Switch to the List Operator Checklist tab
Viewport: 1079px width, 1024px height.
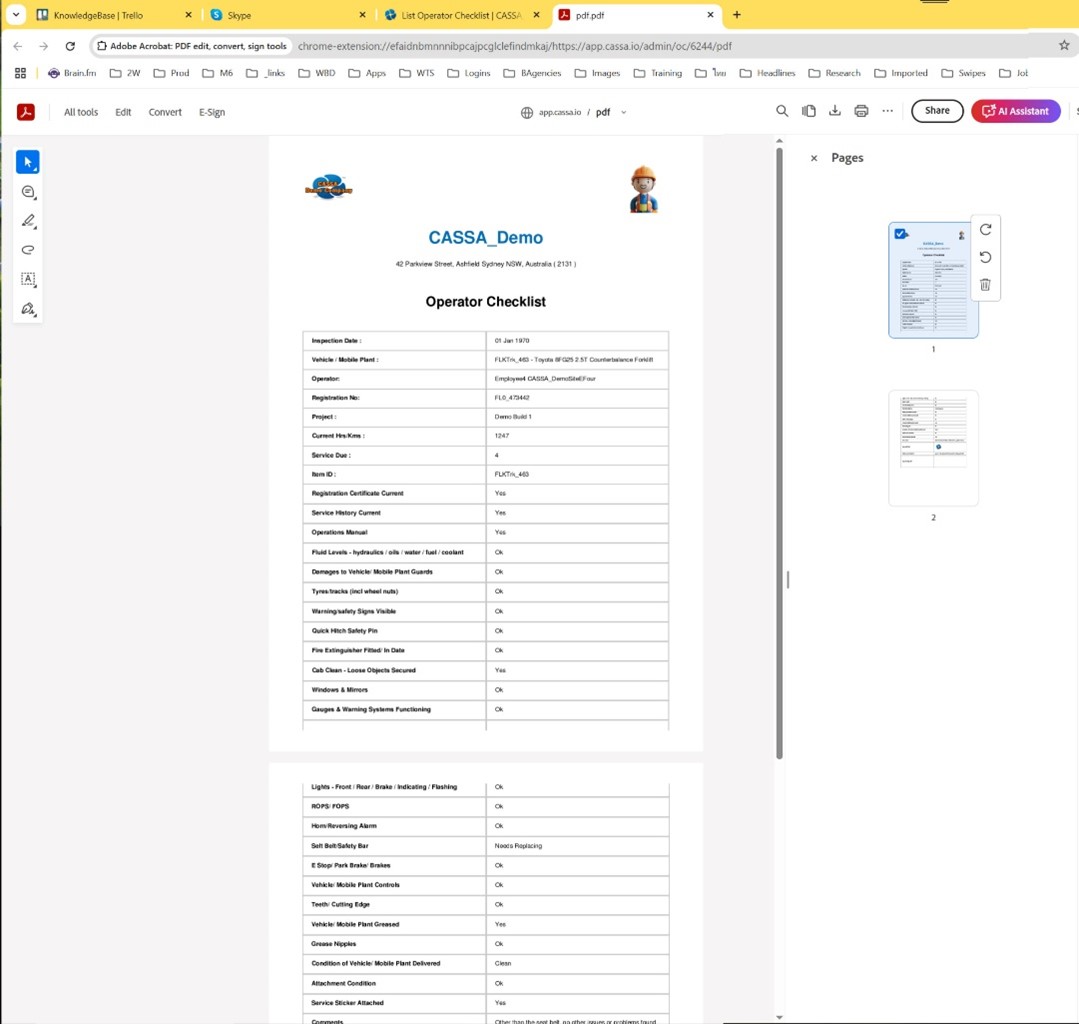462,15
